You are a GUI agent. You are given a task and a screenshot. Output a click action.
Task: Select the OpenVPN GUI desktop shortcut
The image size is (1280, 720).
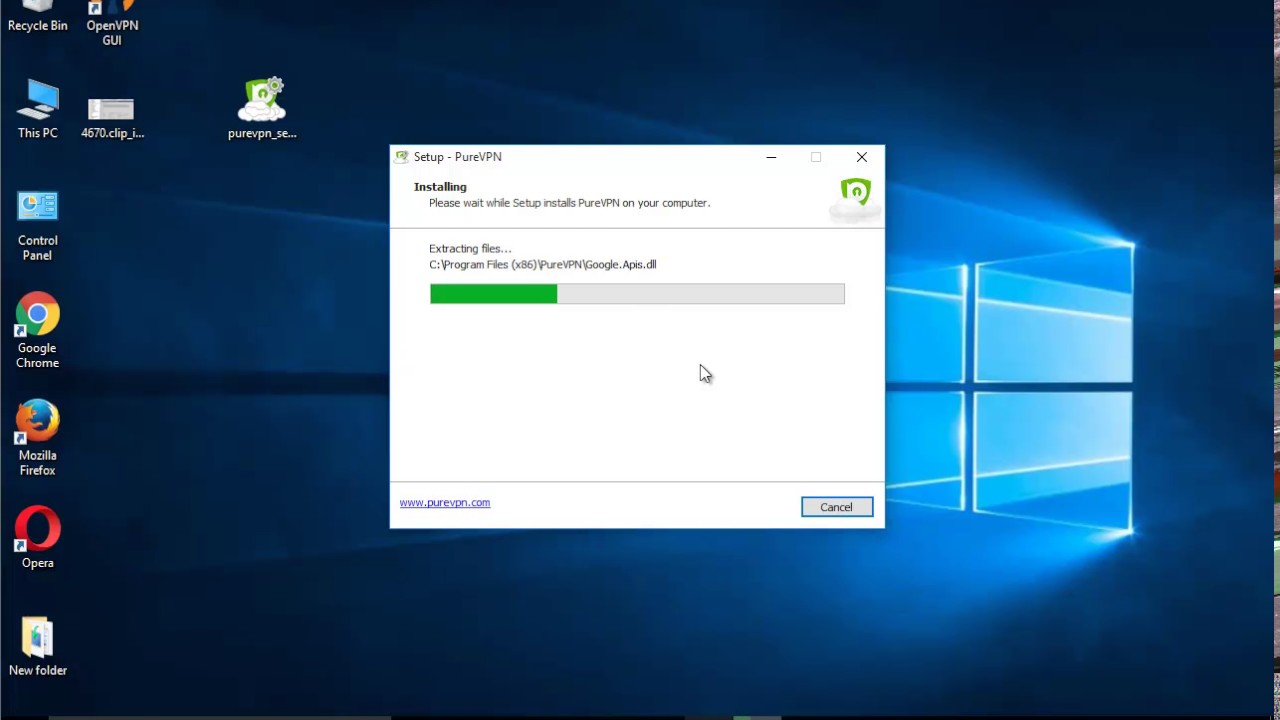point(112,23)
